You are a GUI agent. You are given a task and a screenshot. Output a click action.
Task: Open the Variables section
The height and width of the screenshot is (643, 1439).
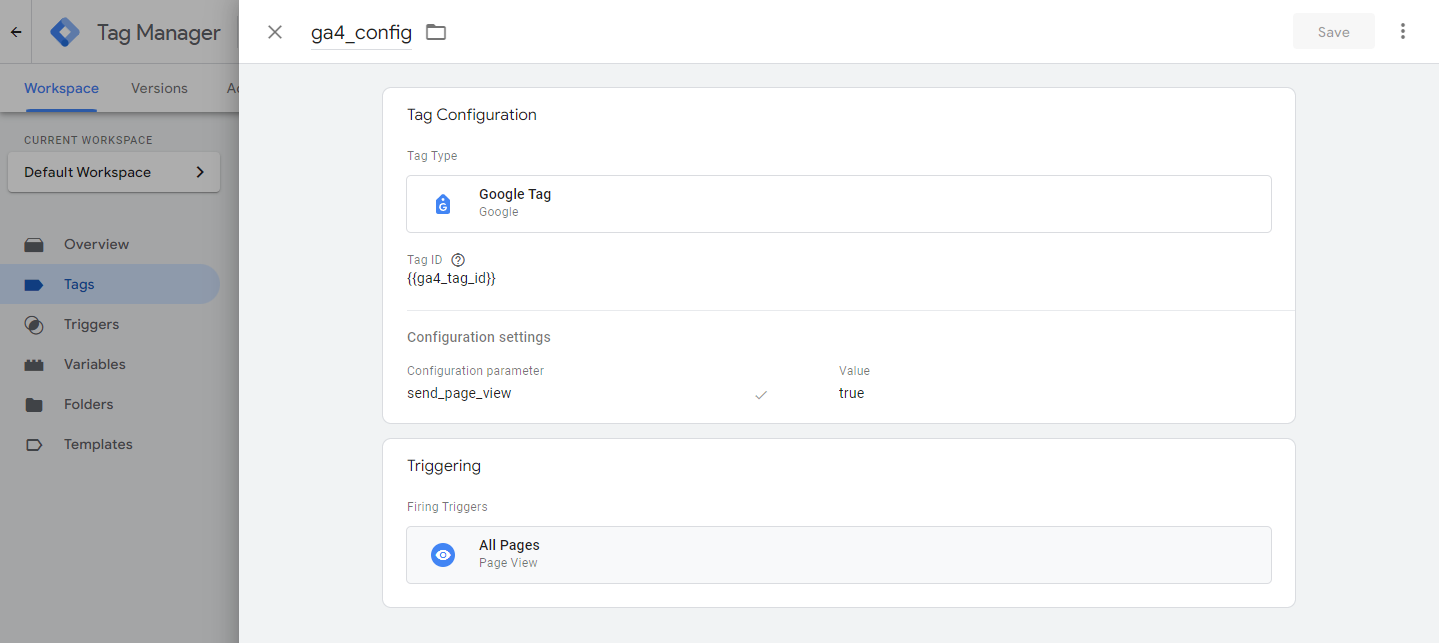tap(94, 364)
